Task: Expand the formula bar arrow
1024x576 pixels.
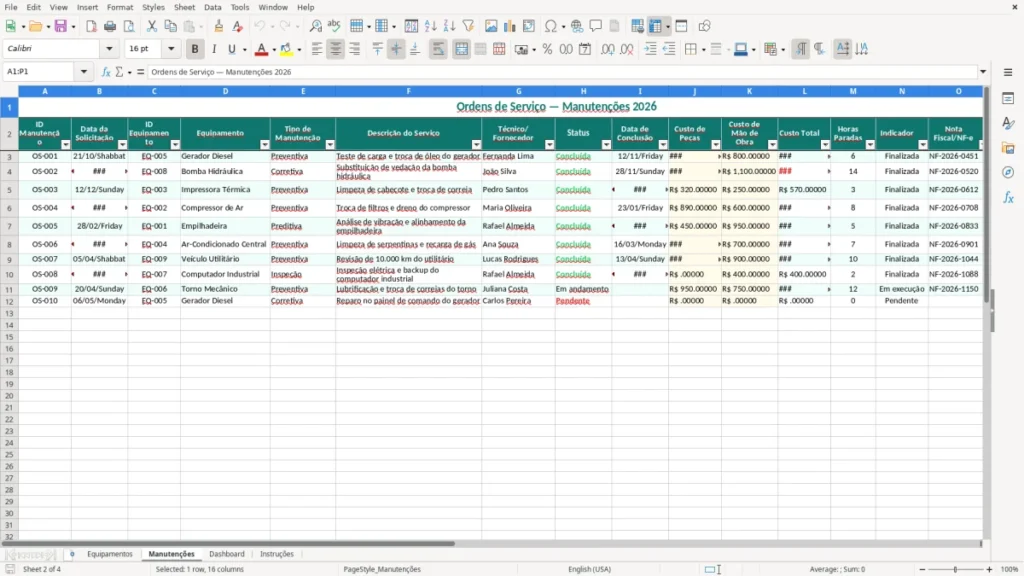Action: (x=983, y=72)
